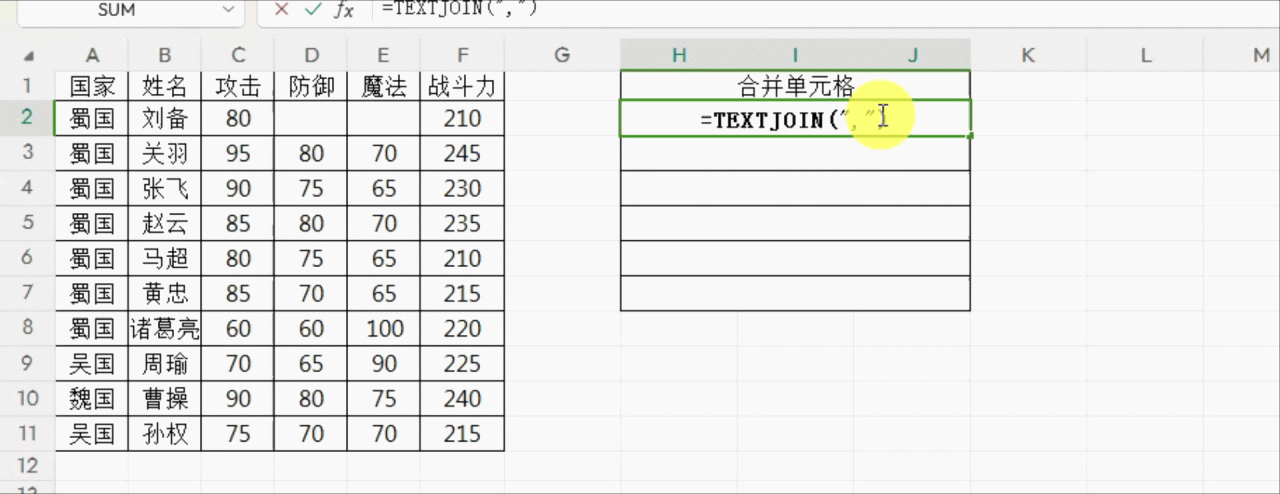Screen dimensions: 1280x494
Task: Click the 战斗力 value 220
Action: click(x=462, y=329)
